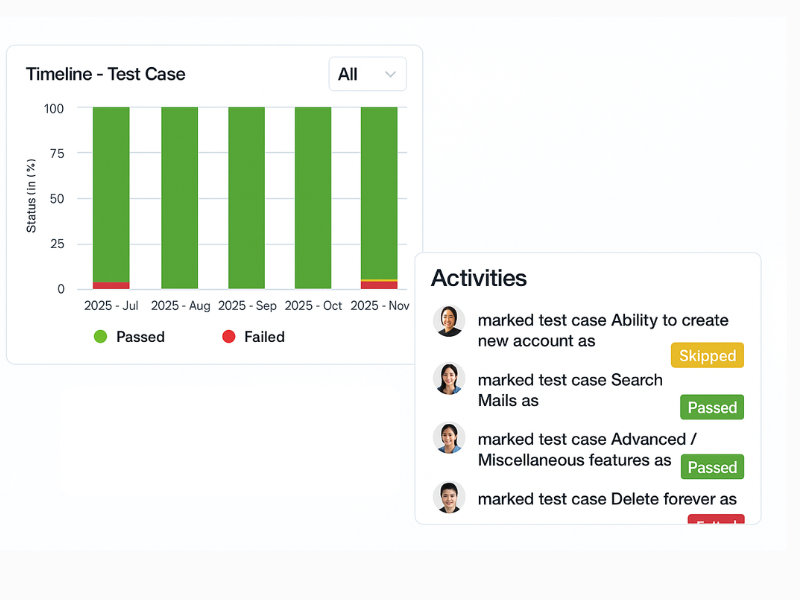Click the red failure segment of the July bar
Viewport: 800px width, 600px height.
tap(110, 286)
